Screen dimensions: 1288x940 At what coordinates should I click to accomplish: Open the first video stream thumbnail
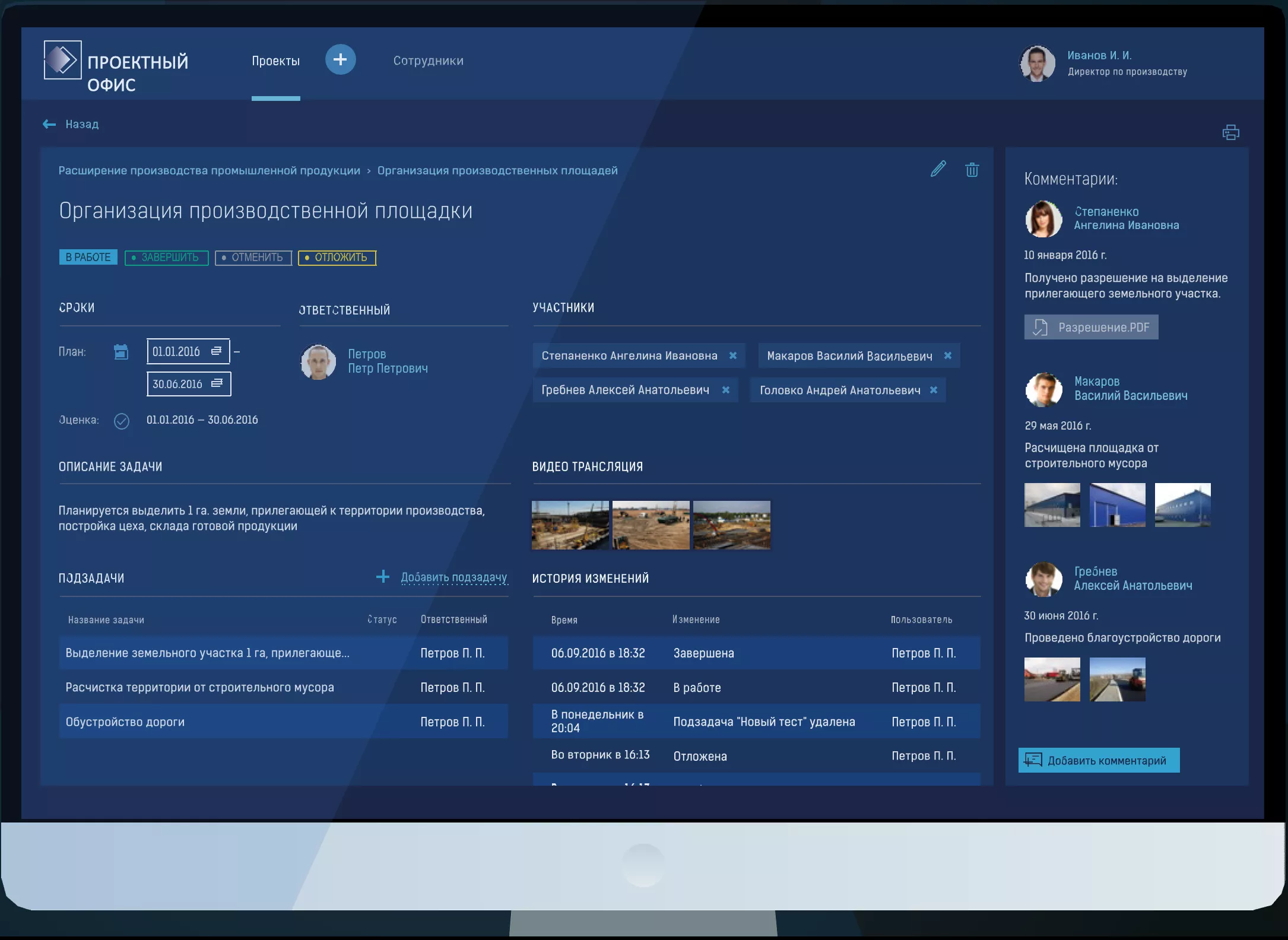click(x=570, y=525)
